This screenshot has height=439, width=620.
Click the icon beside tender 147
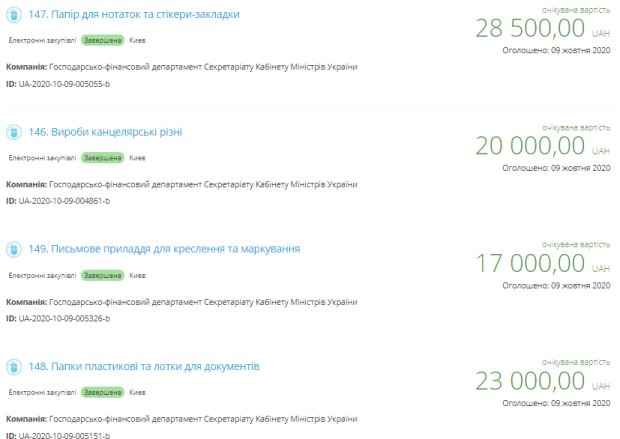pyautogui.click(x=15, y=16)
